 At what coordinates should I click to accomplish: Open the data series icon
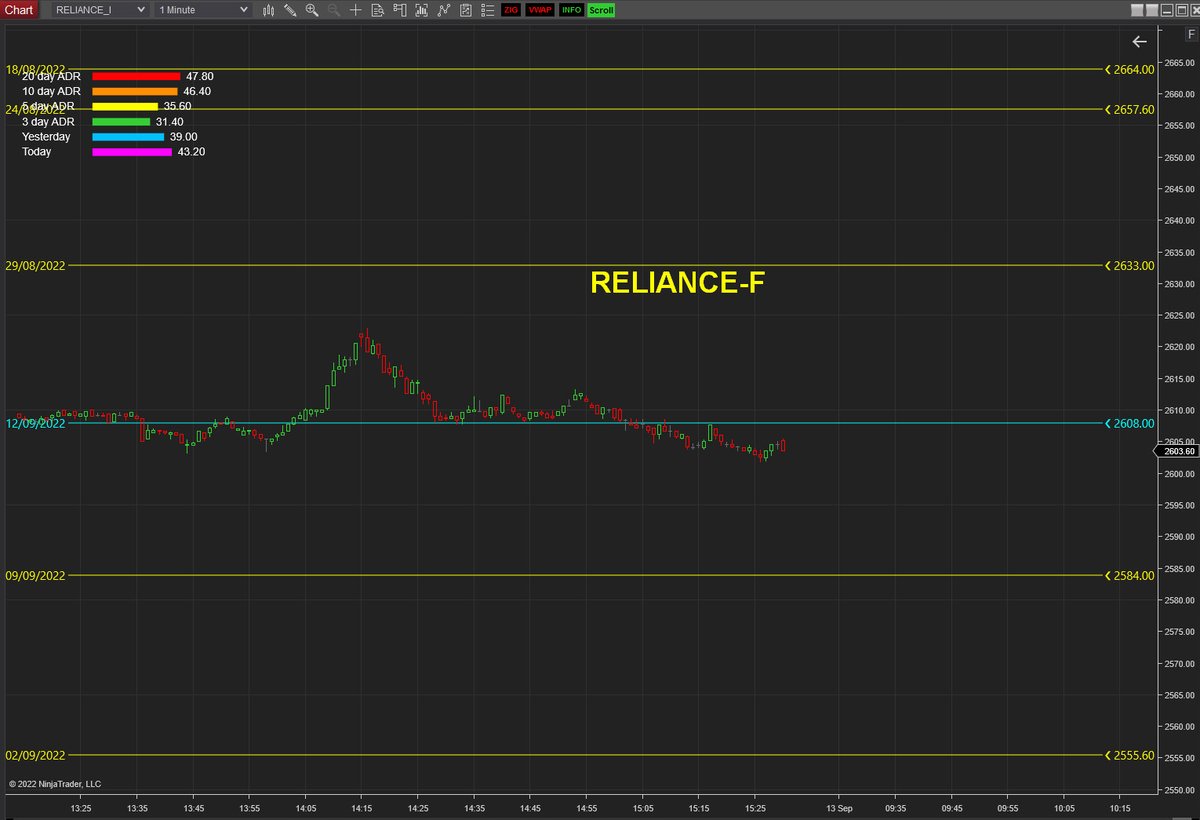(x=421, y=10)
